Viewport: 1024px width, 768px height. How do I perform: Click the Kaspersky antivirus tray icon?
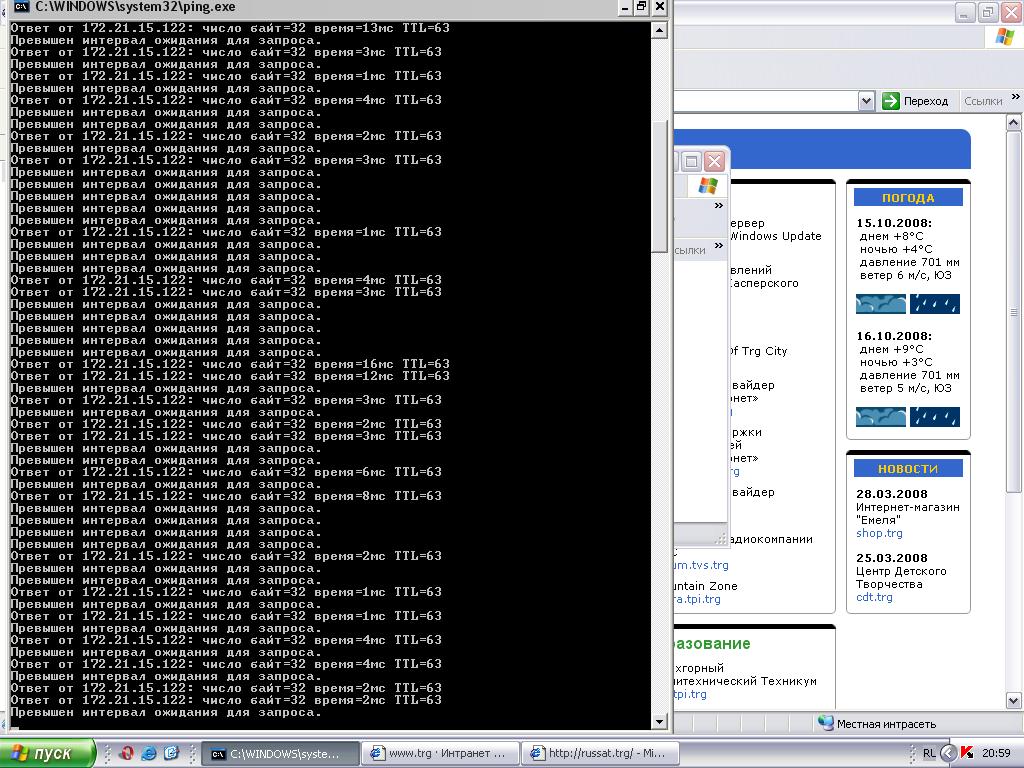click(x=967, y=753)
